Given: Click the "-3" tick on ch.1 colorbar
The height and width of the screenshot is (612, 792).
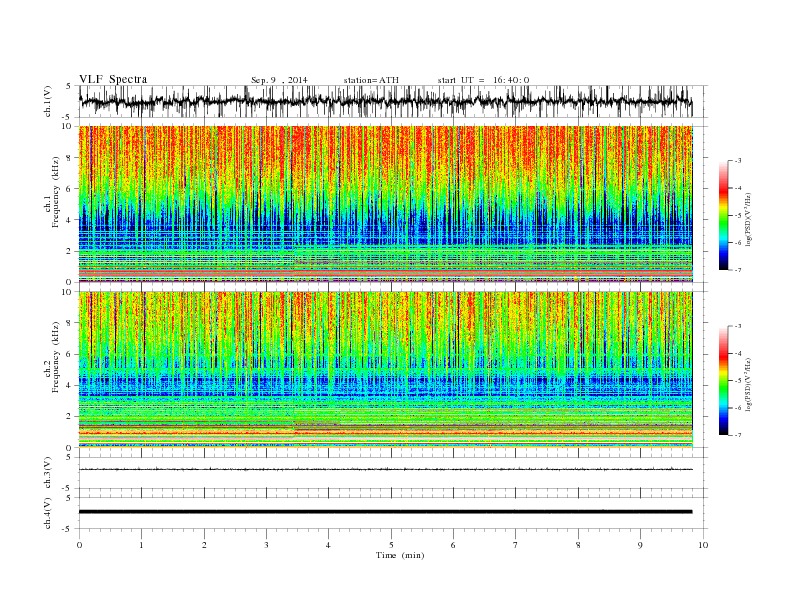Looking at the screenshot, I should (738, 161).
